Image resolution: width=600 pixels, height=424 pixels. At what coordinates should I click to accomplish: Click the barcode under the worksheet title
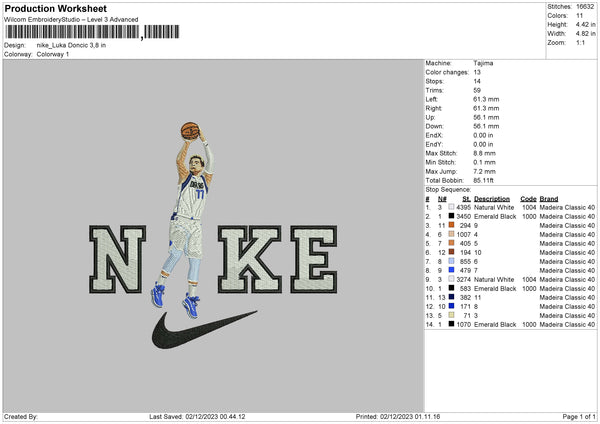coord(92,32)
